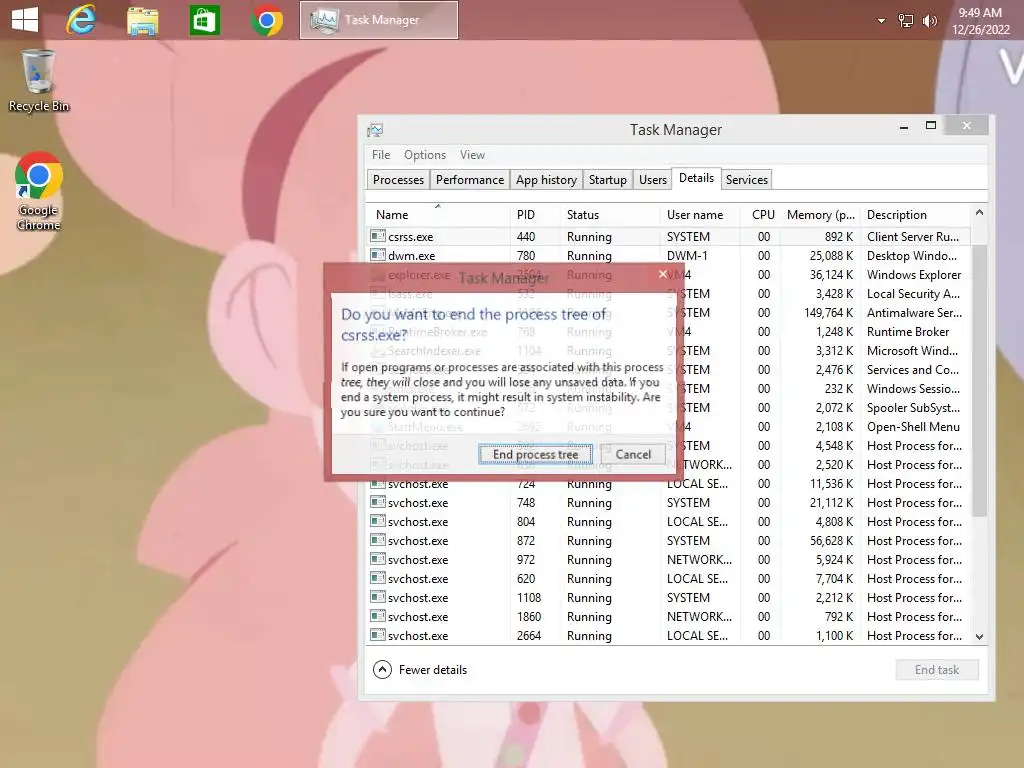Switch to the Users tab
The image size is (1024, 768).
[x=652, y=180]
